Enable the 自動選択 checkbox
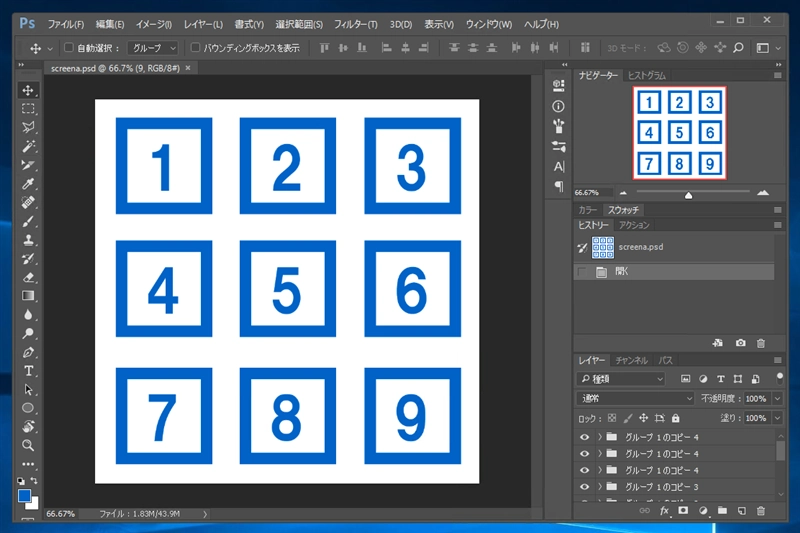Image resolution: width=800 pixels, height=533 pixels. pos(68,47)
